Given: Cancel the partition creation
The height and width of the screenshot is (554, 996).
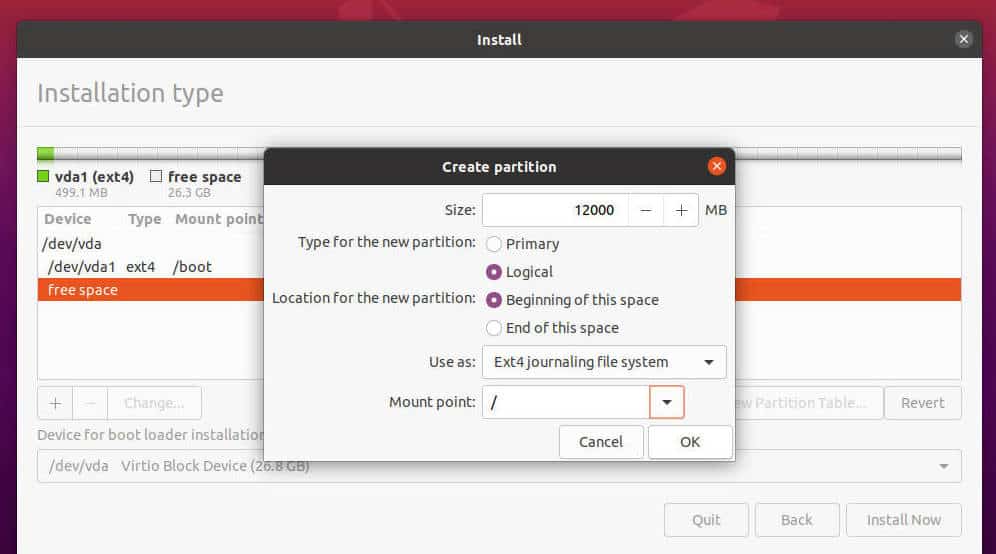Looking at the screenshot, I should click(601, 442).
